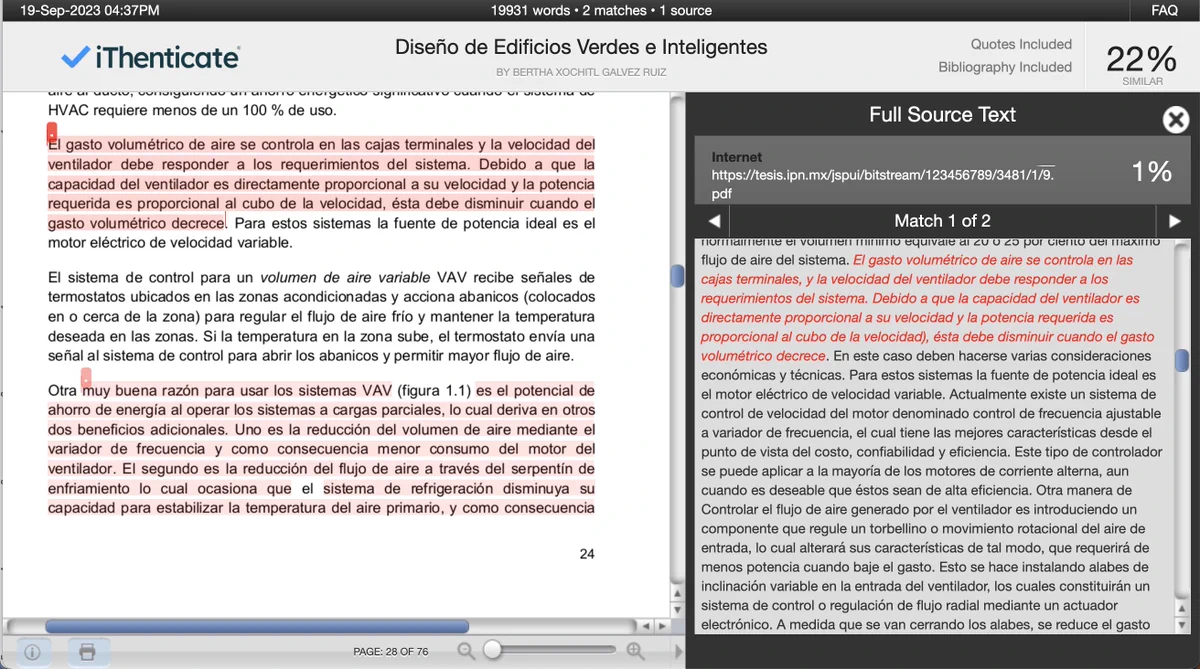Click 'PAGE: 28 OF 76' indicator
This screenshot has width=1200, height=669.
click(391, 652)
